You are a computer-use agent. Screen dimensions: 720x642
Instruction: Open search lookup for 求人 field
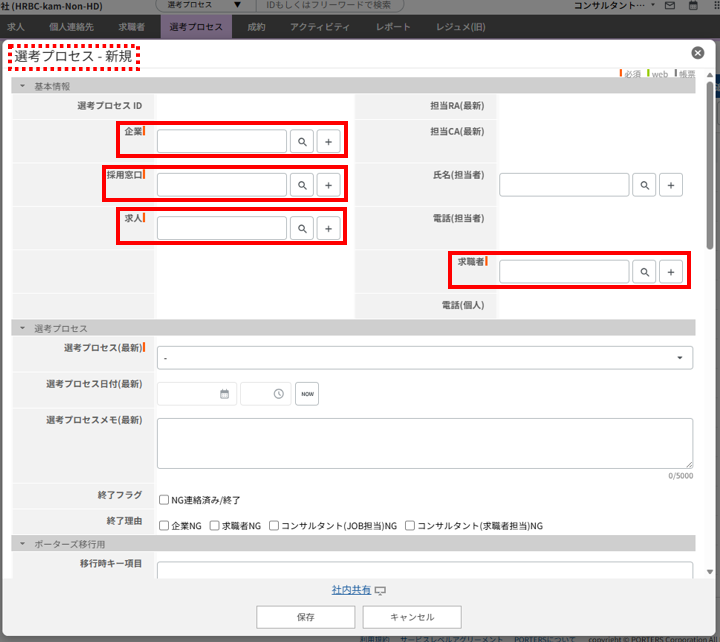tap(302, 229)
